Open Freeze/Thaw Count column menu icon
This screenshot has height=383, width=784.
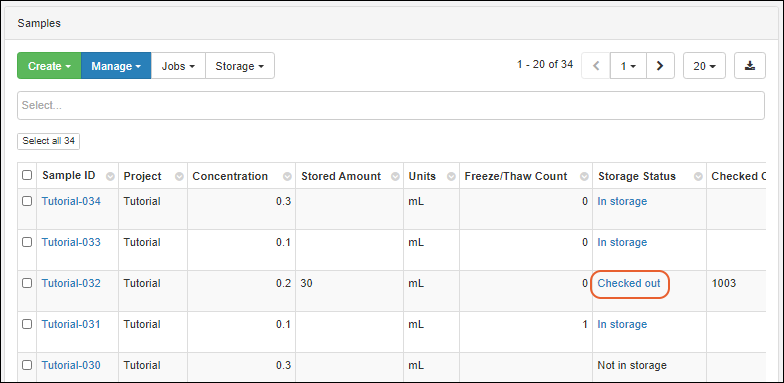click(x=584, y=176)
